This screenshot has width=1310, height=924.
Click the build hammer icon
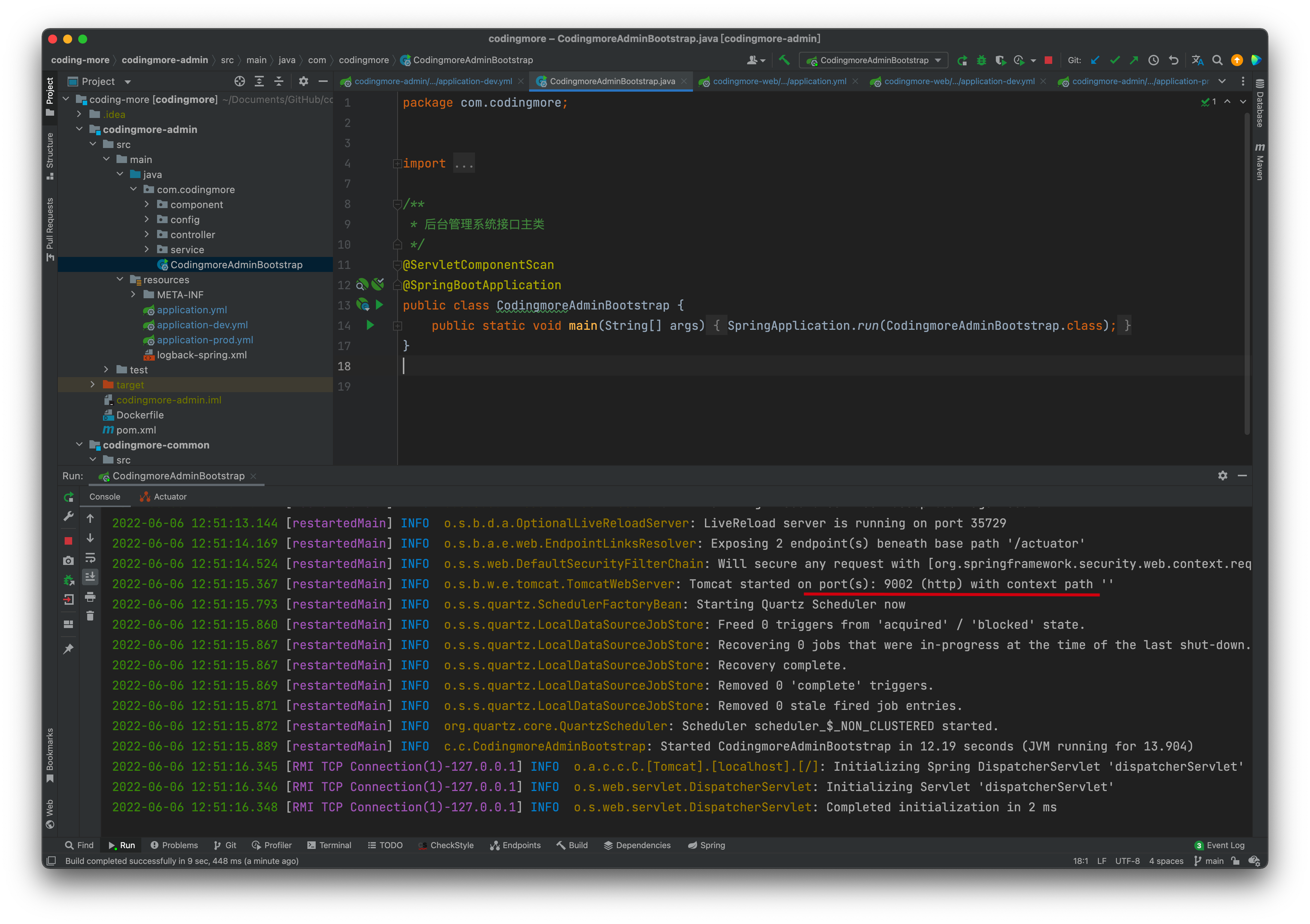pos(785,60)
